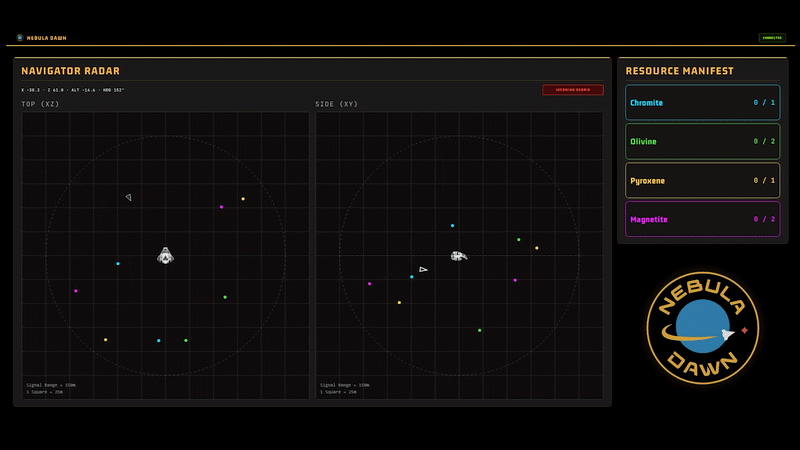Click the TOP (XZ) view label
This screenshot has width=800, height=450.
[40, 104]
